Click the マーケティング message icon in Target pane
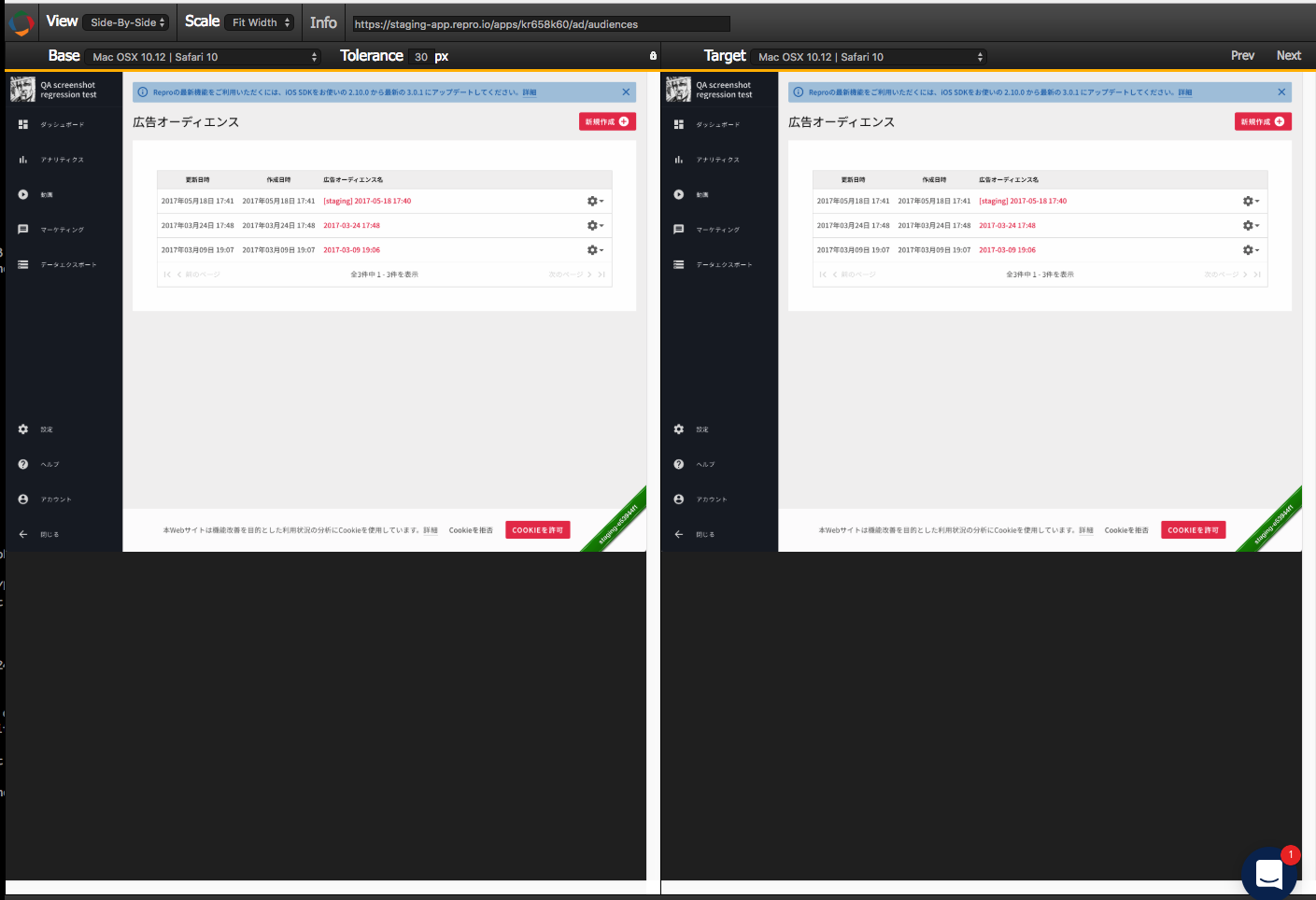Image resolution: width=1316 pixels, height=900 pixels. pyautogui.click(x=679, y=230)
